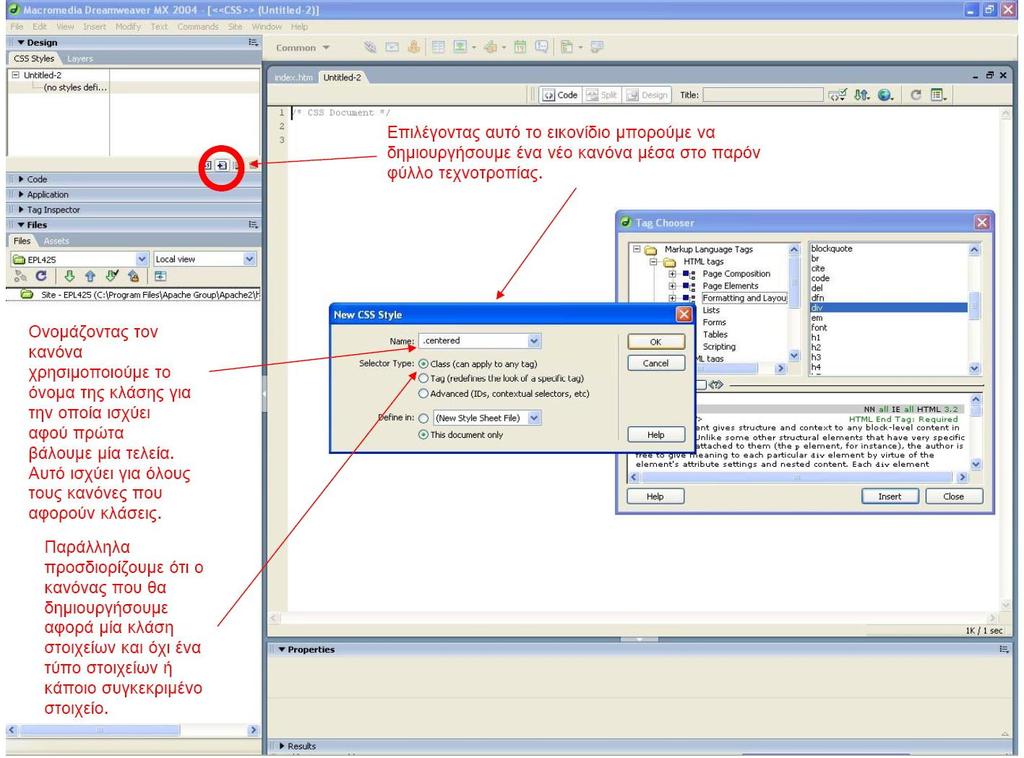Click the File Management arrows icon

click(862, 95)
